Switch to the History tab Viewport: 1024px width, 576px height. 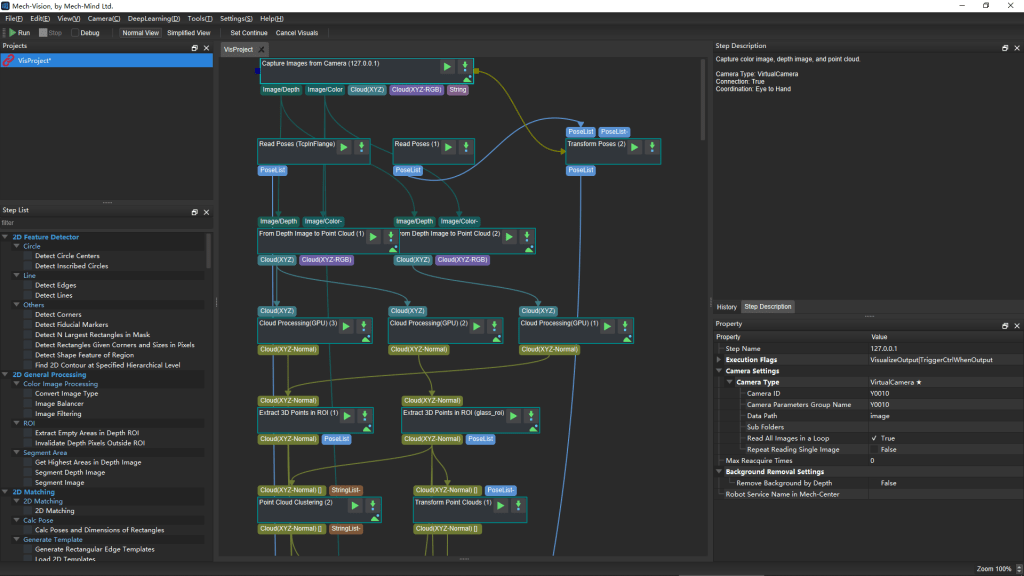point(727,307)
